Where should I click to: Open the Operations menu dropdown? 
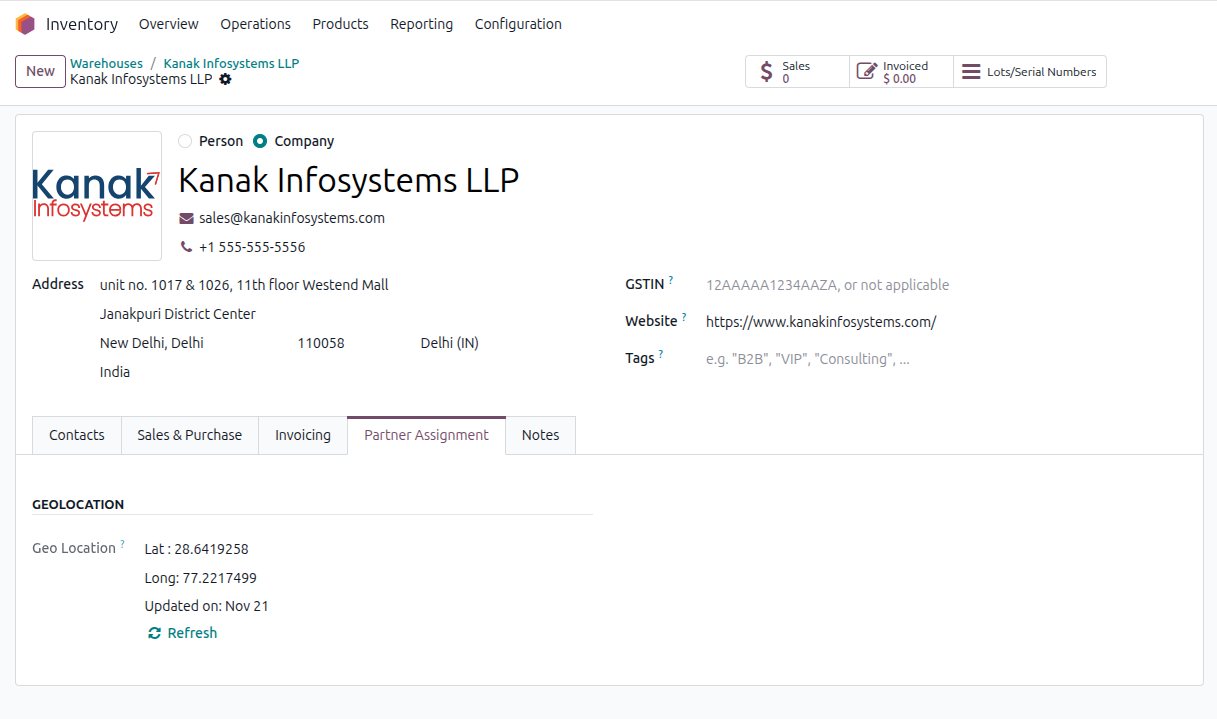(x=255, y=24)
